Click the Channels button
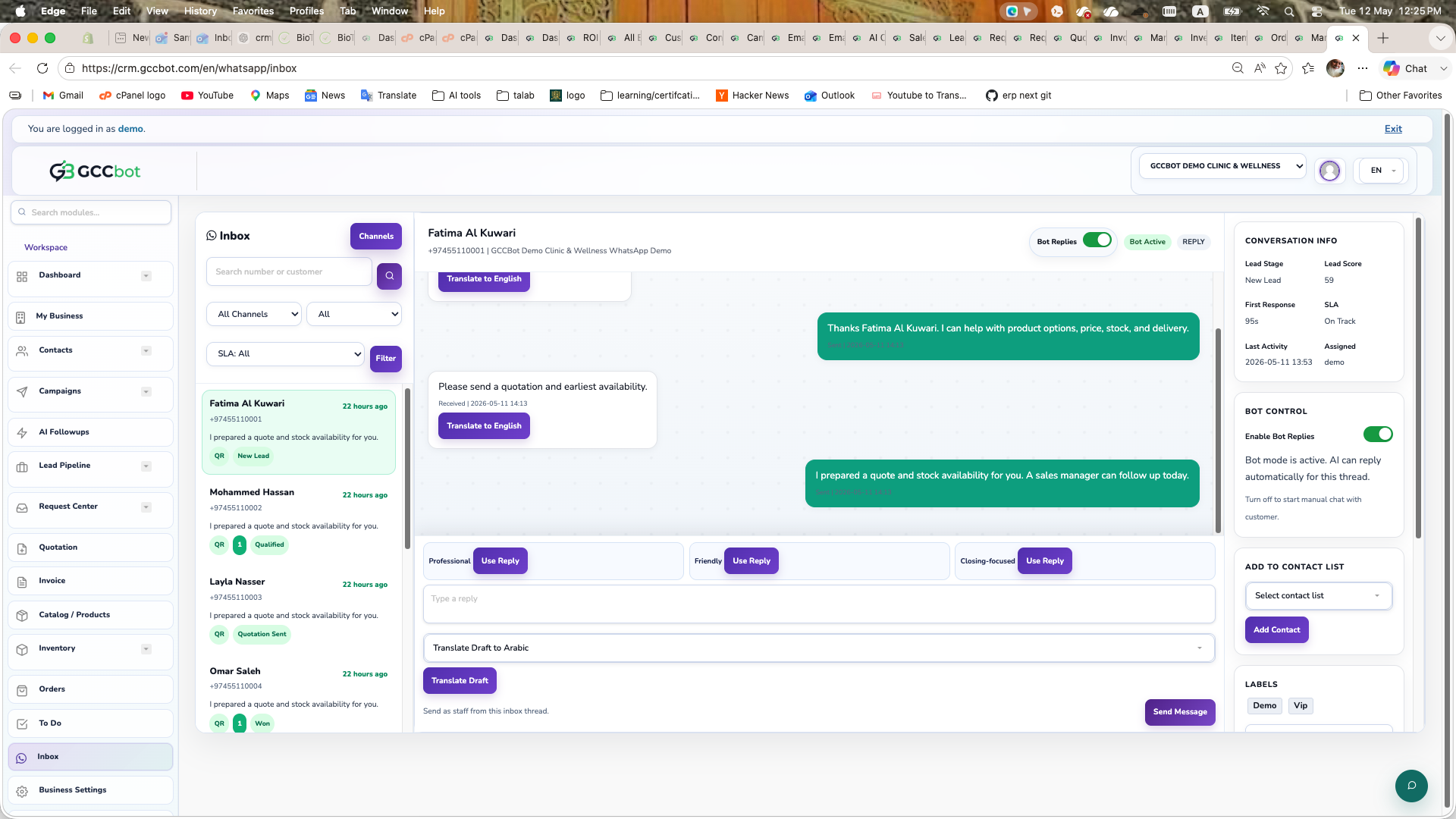This screenshot has height=819, width=1456. pyautogui.click(x=376, y=236)
